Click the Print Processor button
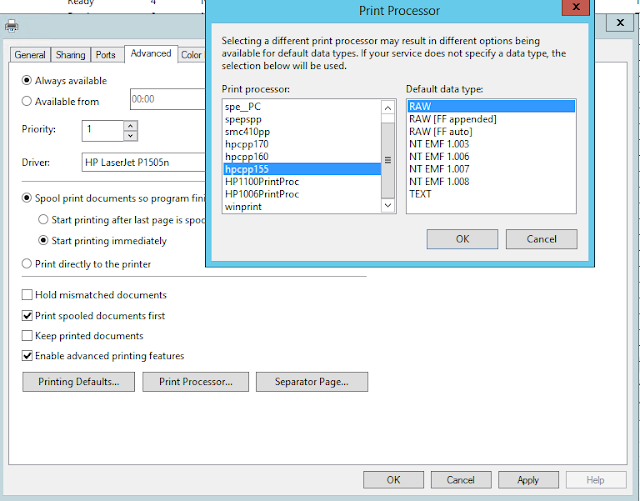 click(x=196, y=382)
